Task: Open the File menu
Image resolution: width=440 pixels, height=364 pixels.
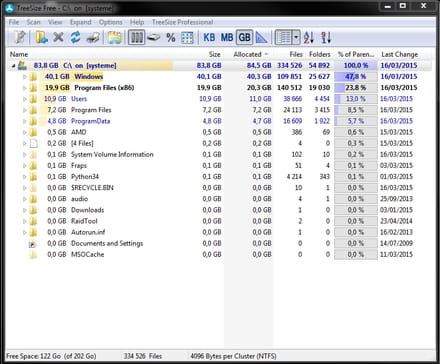Action: point(14,22)
